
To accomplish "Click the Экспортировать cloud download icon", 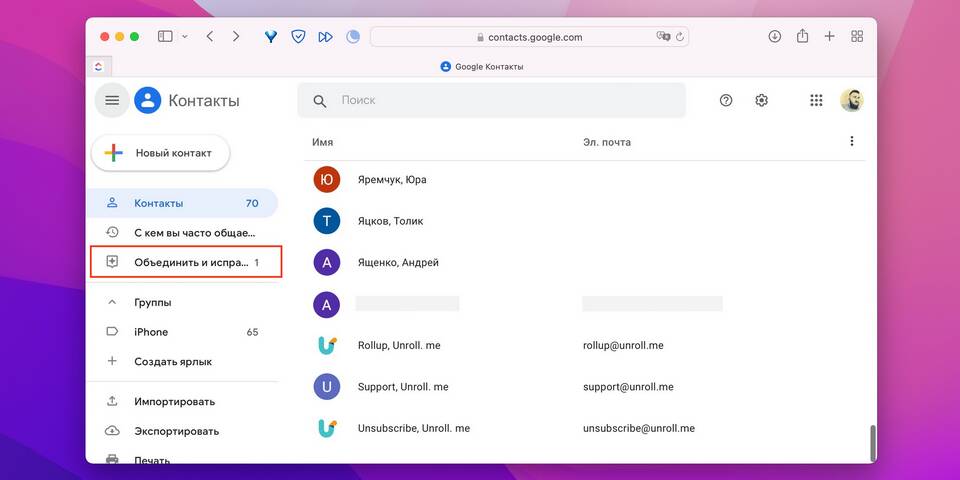I will [112, 431].
